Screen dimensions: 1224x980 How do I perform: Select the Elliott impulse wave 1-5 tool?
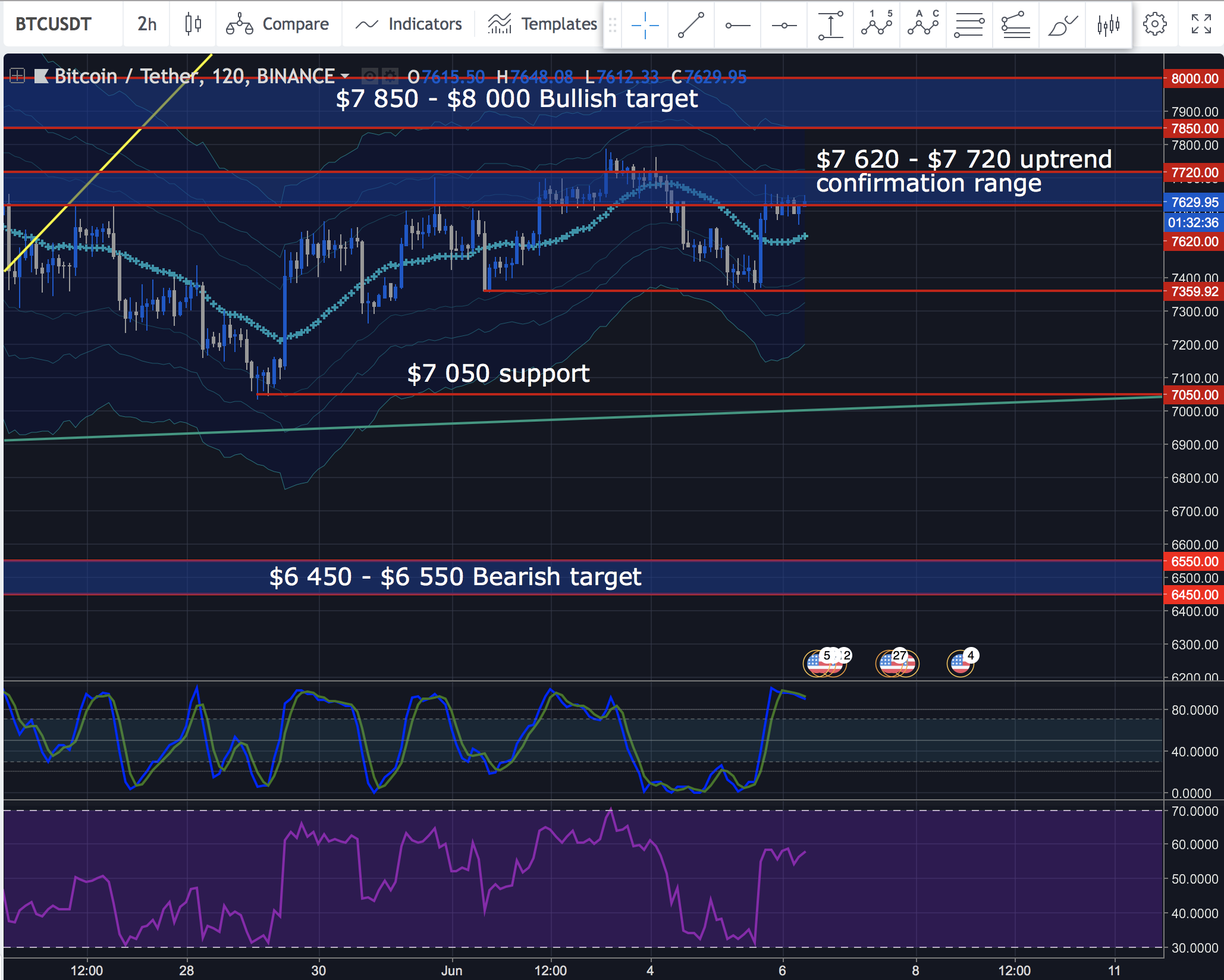tap(877, 24)
